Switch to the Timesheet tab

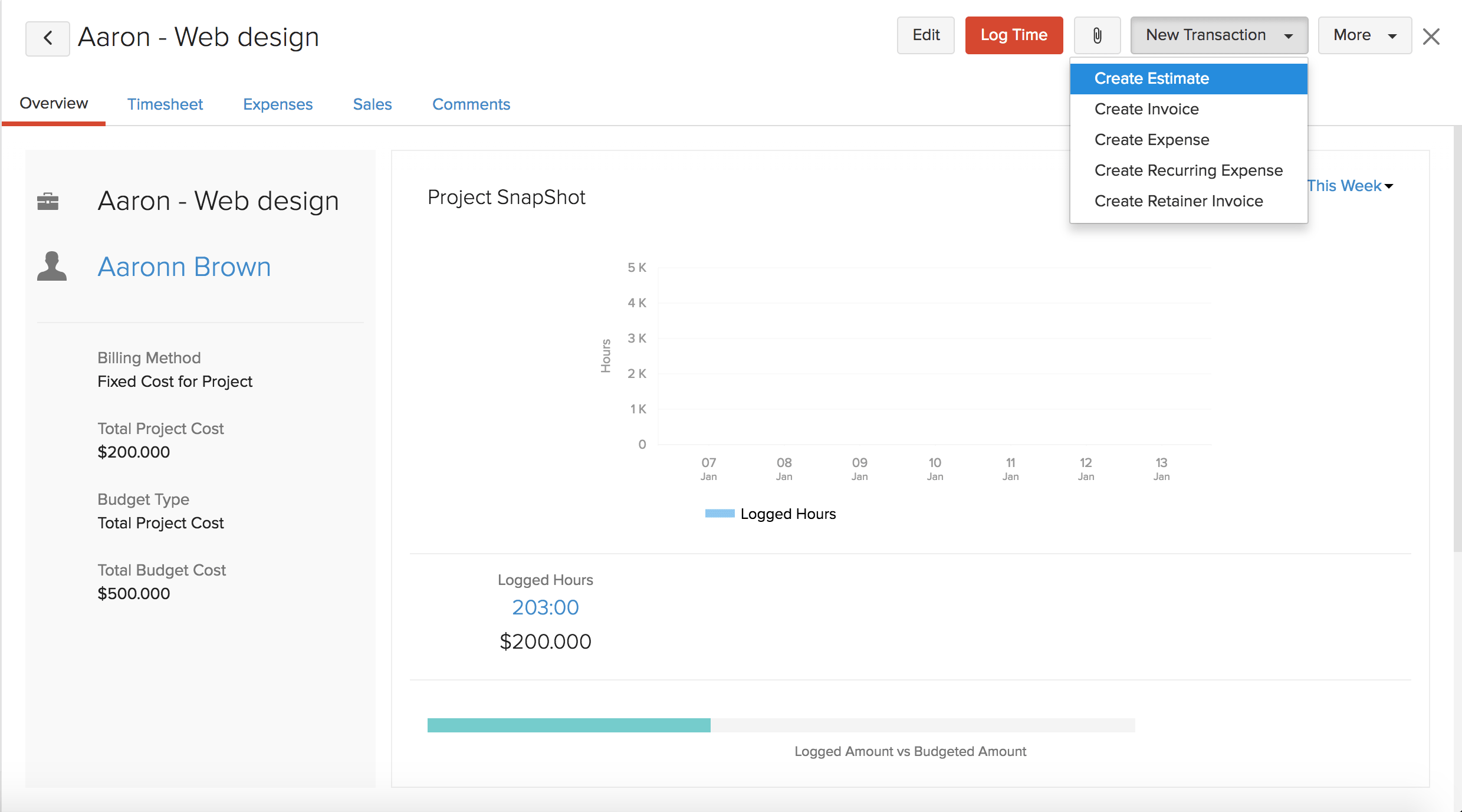click(165, 104)
